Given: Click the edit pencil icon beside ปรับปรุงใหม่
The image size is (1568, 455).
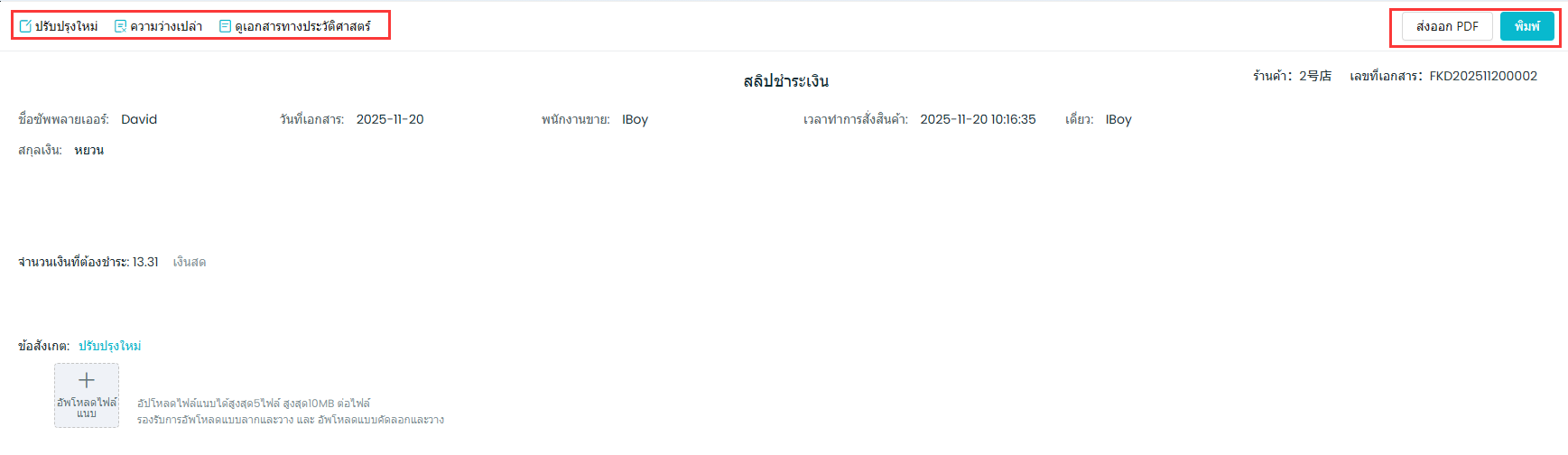Looking at the screenshot, I should coord(25,26).
